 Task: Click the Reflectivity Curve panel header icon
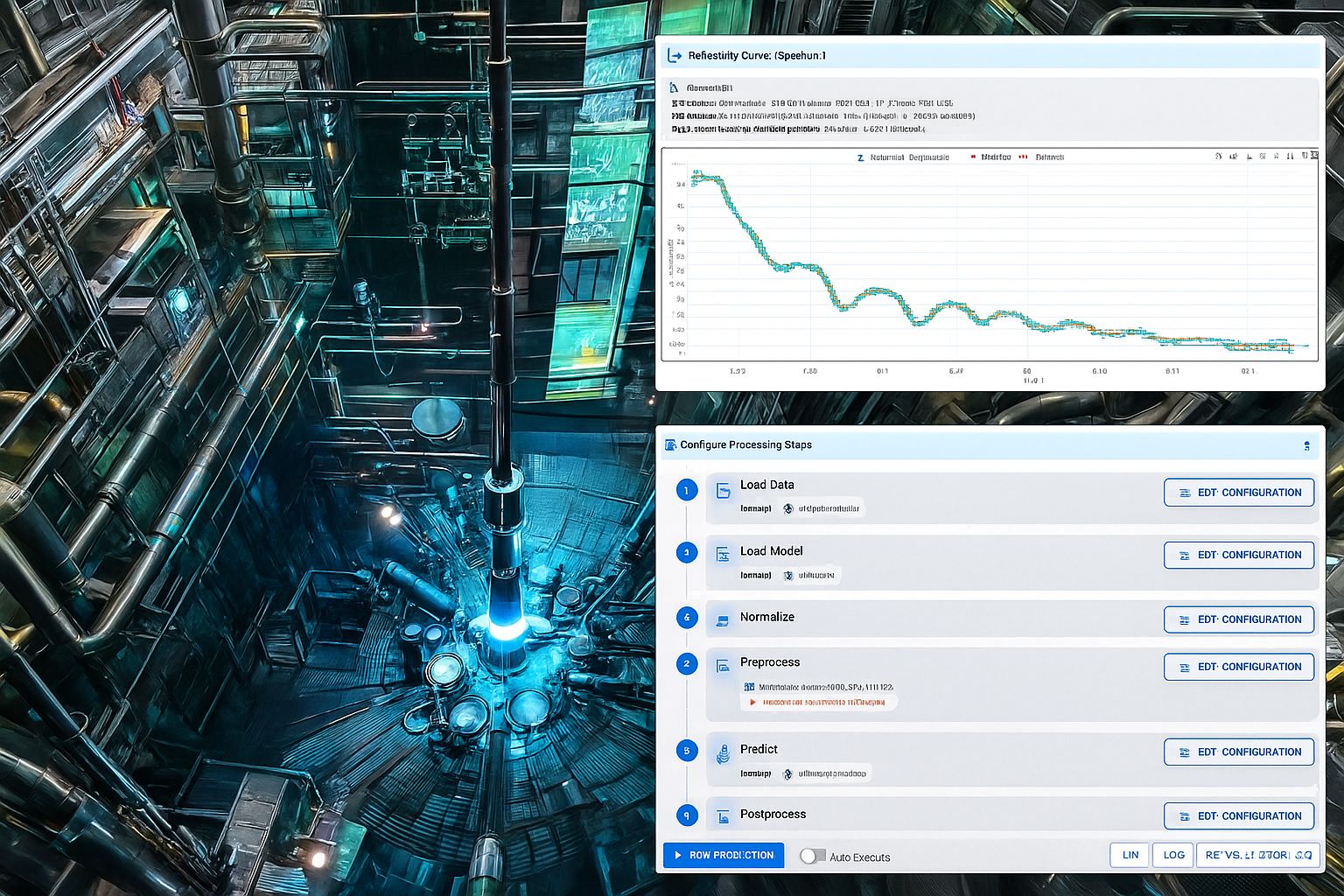pyautogui.click(x=674, y=56)
